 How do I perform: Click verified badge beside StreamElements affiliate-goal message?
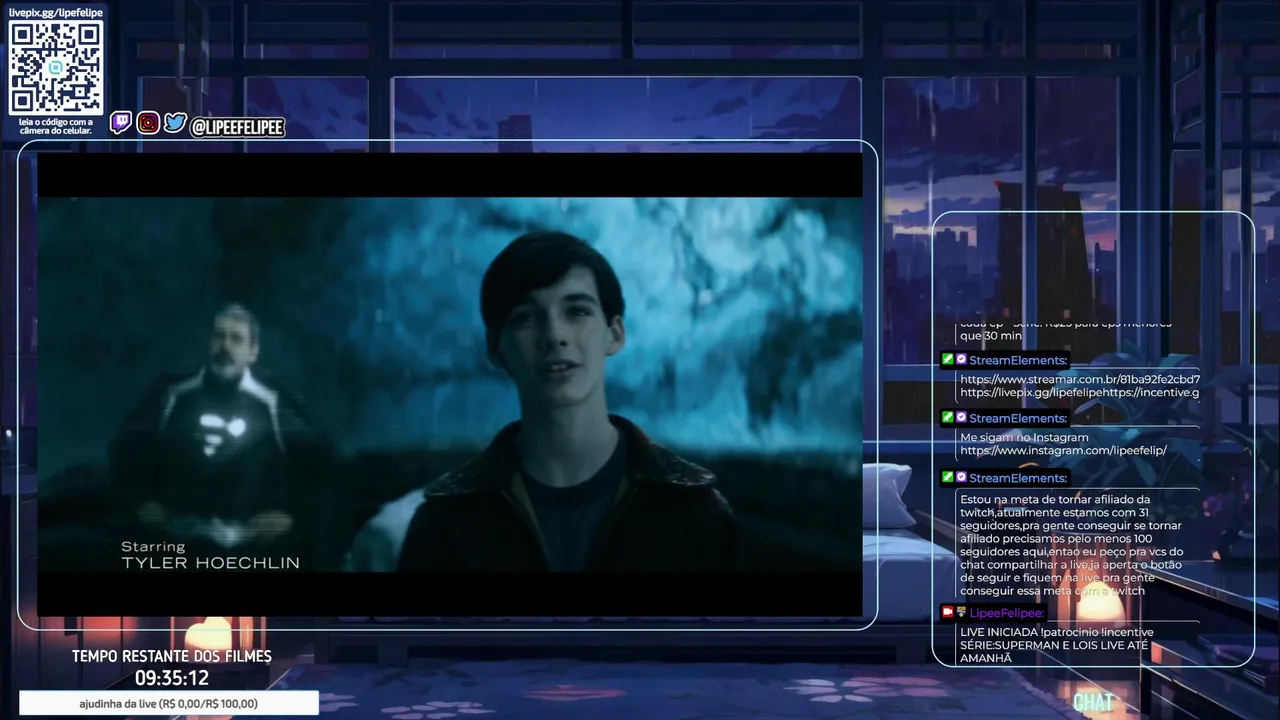(x=961, y=477)
